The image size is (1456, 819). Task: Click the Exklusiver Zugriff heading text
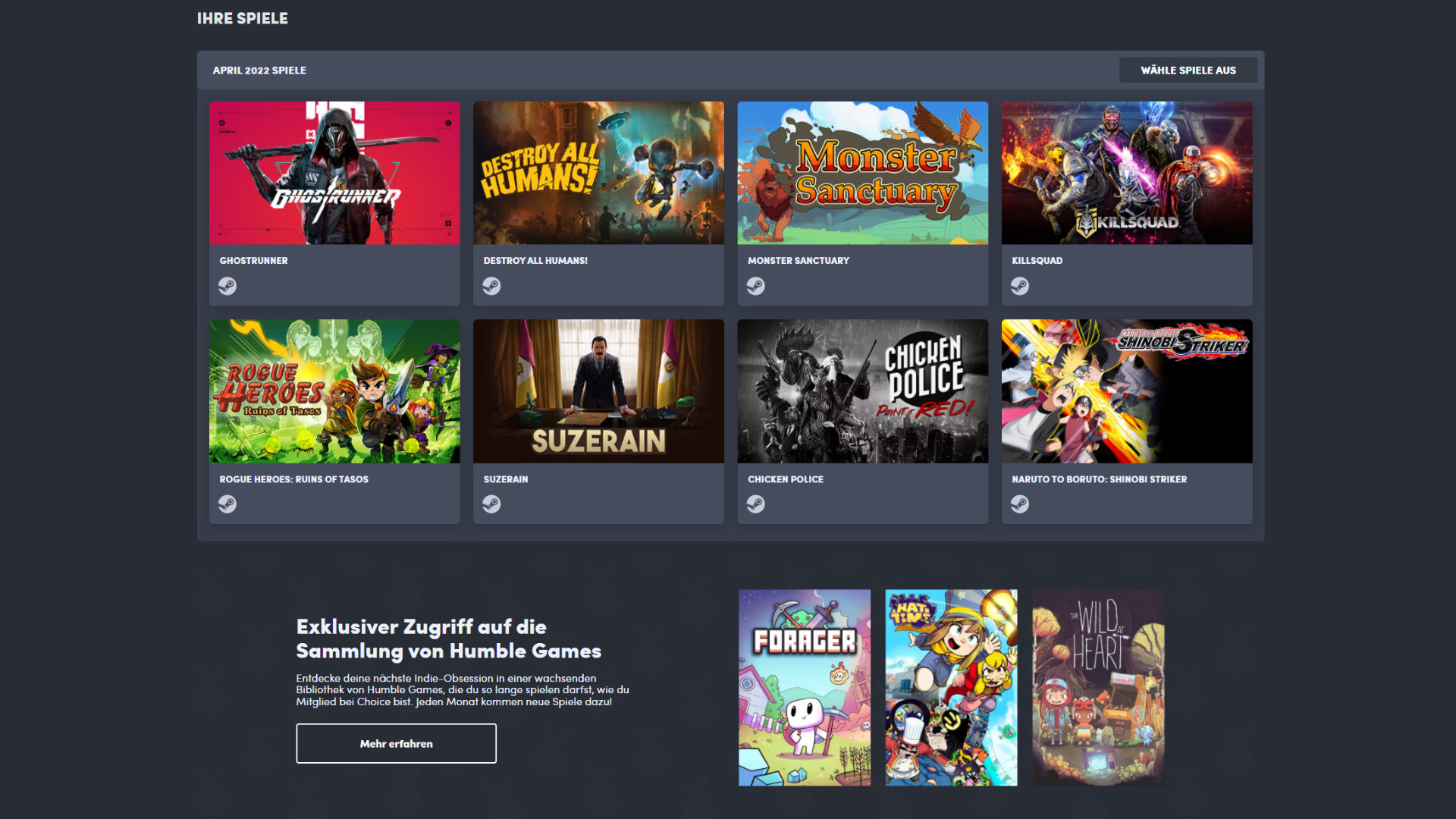pos(448,639)
